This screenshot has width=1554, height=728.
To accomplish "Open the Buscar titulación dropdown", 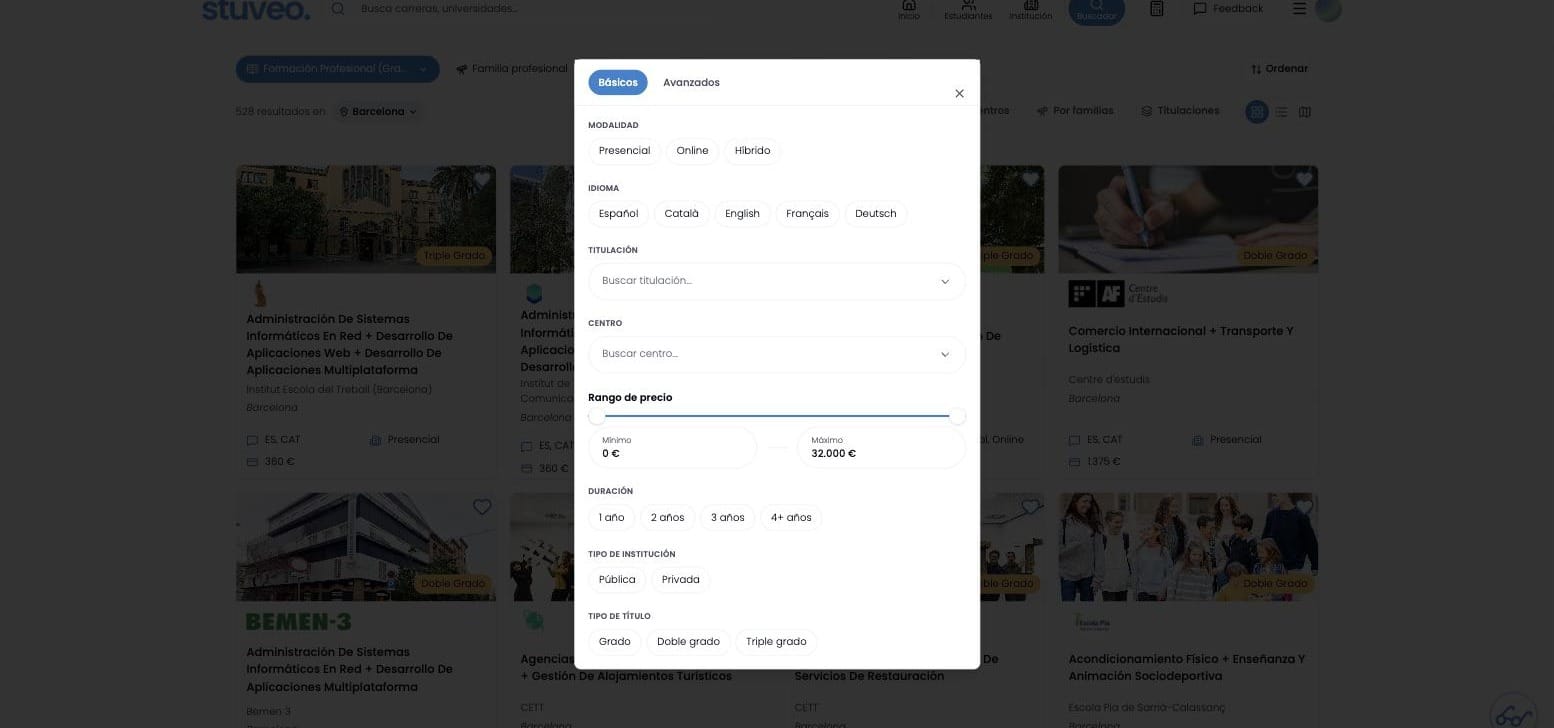I will pos(776,281).
